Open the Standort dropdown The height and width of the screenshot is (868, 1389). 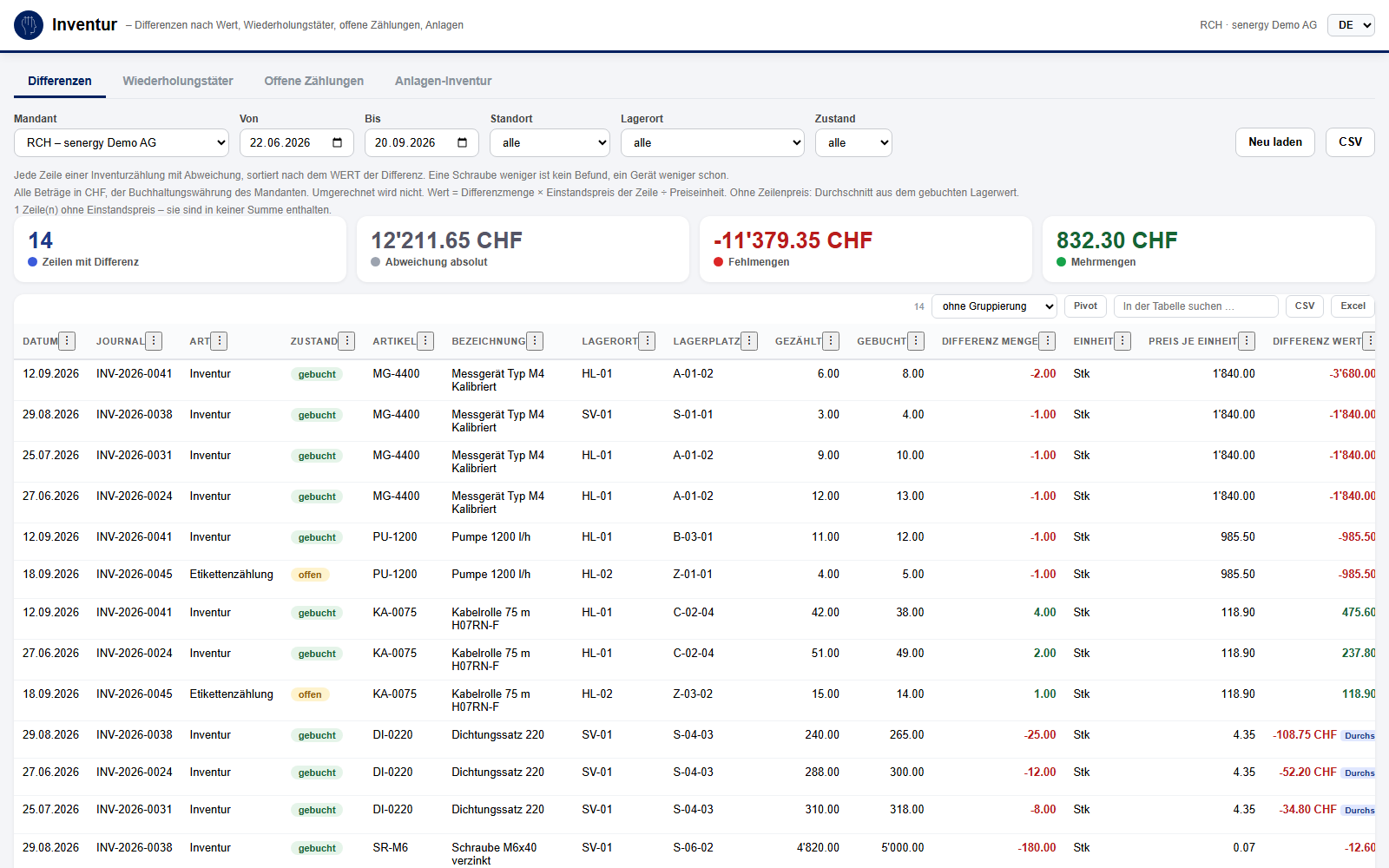[550, 143]
